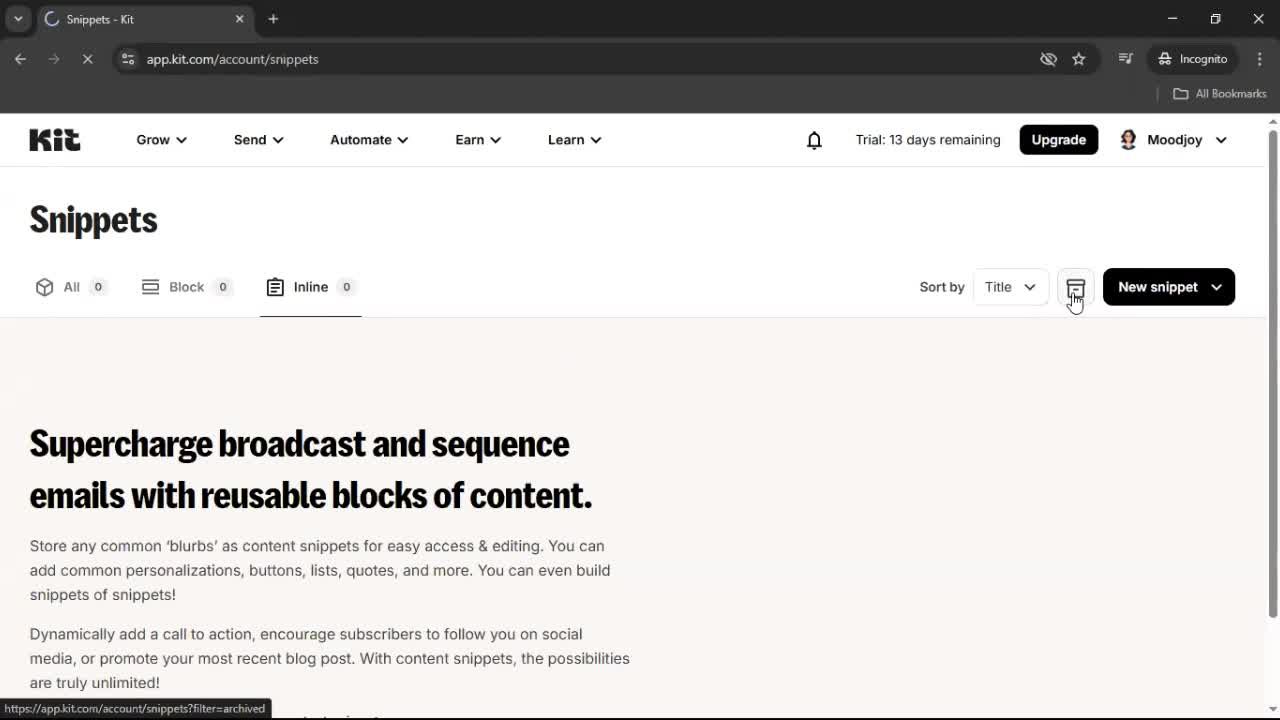Click the Upgrade button
1280x720 pixels.
pyautogui.click(x=1058, y=140)
